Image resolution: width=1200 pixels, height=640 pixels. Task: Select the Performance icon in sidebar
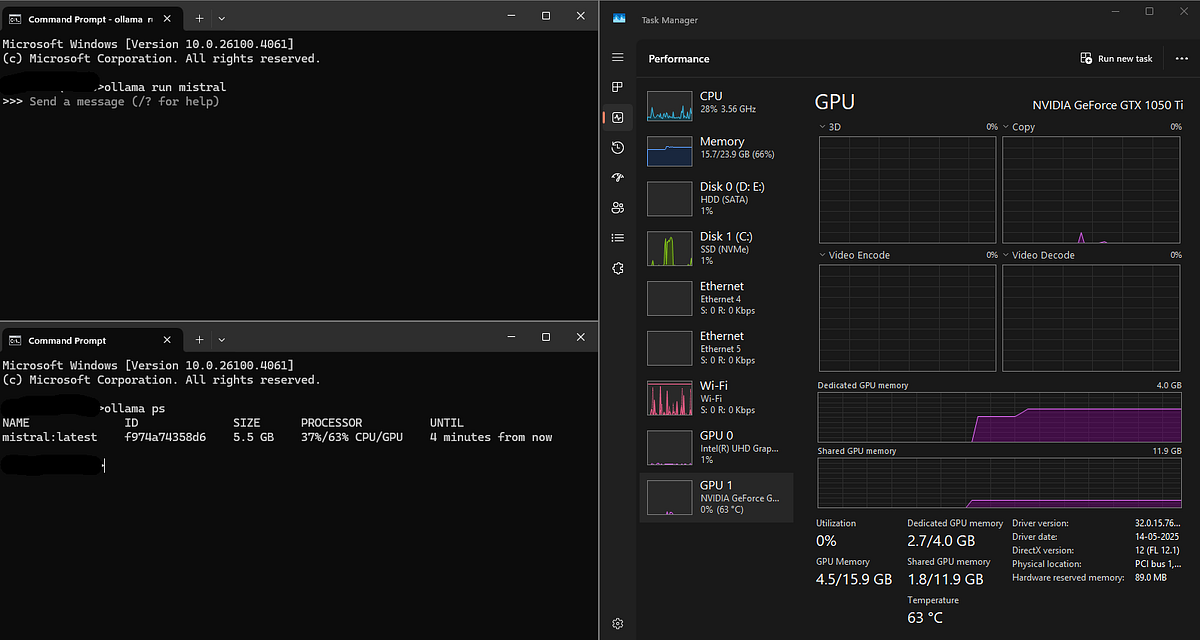[617, 117]
